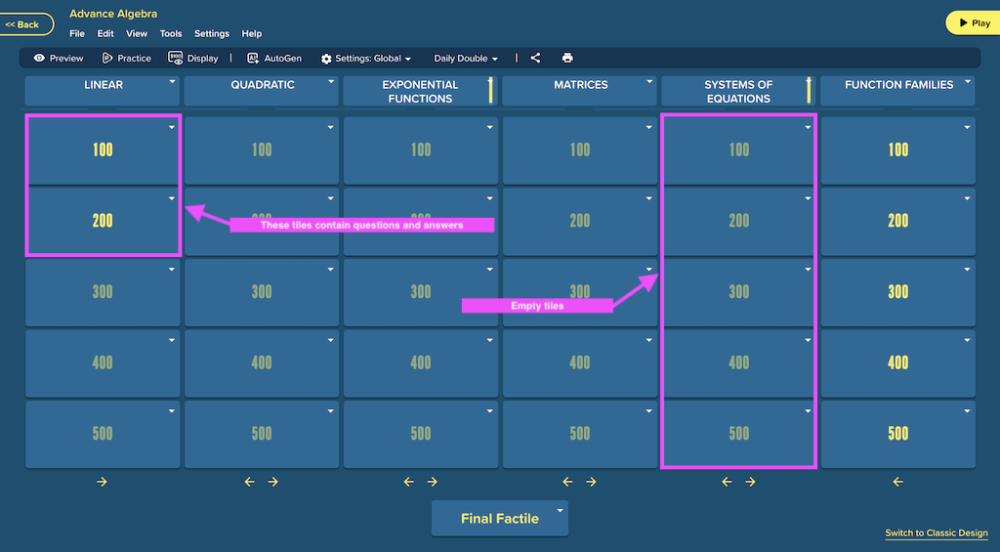Click the share icon
This screenshot has height=552, width=1000.
[x=535, y=58]
